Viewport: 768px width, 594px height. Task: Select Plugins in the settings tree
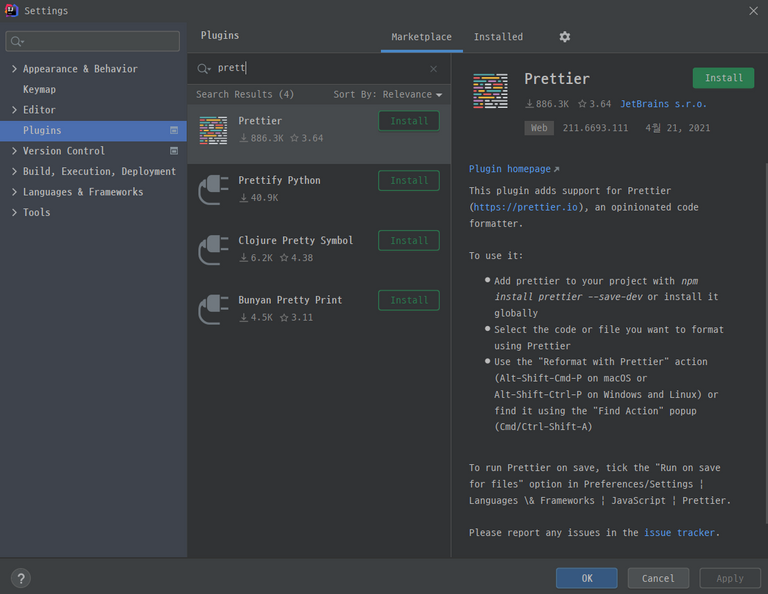click(x=93, y=131)
